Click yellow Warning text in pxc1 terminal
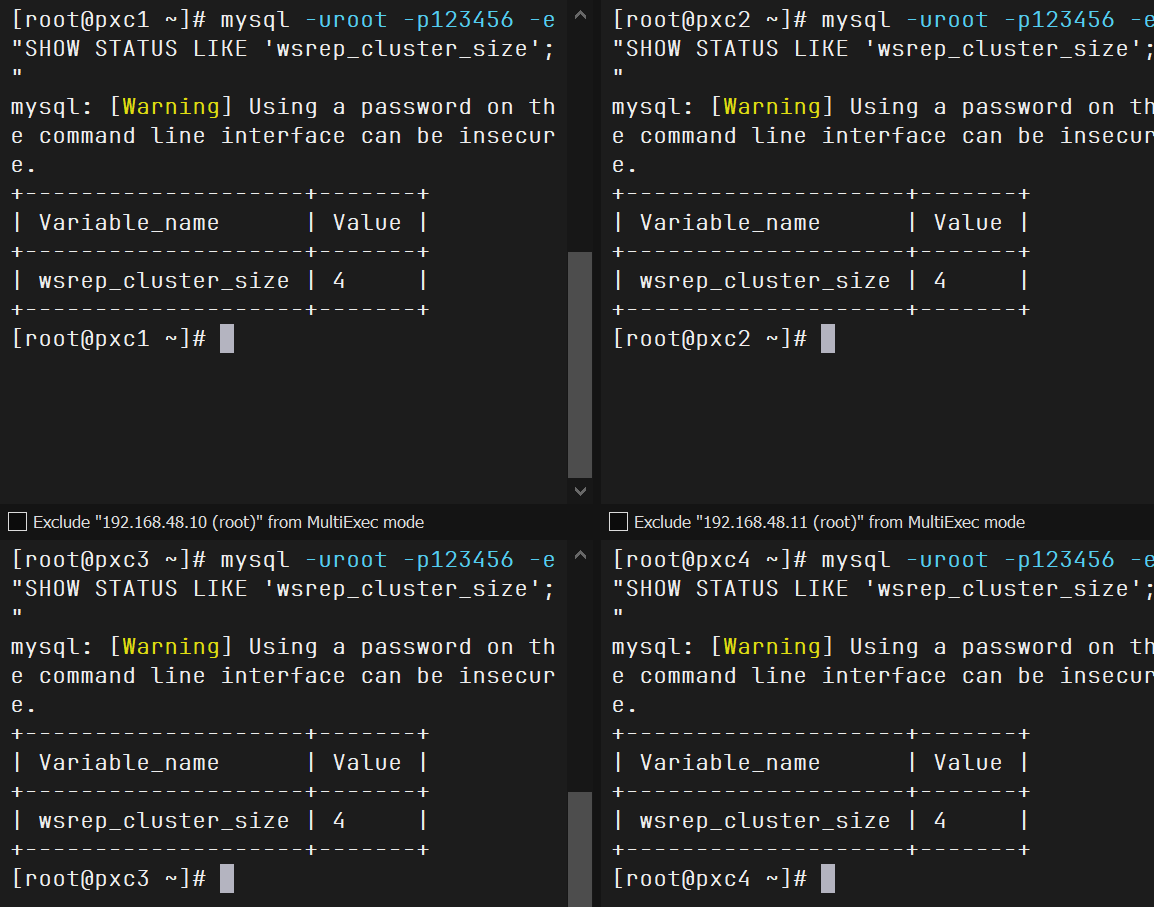 (170, 107)
